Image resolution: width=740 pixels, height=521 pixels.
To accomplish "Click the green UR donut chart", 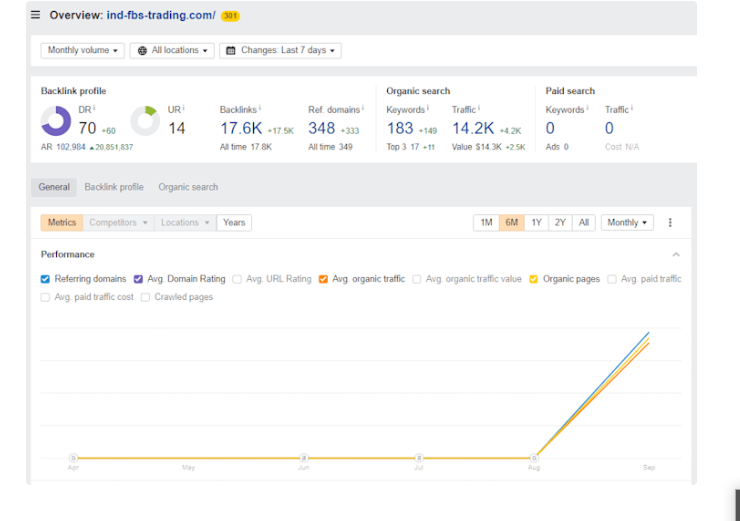I will [145, 121].
